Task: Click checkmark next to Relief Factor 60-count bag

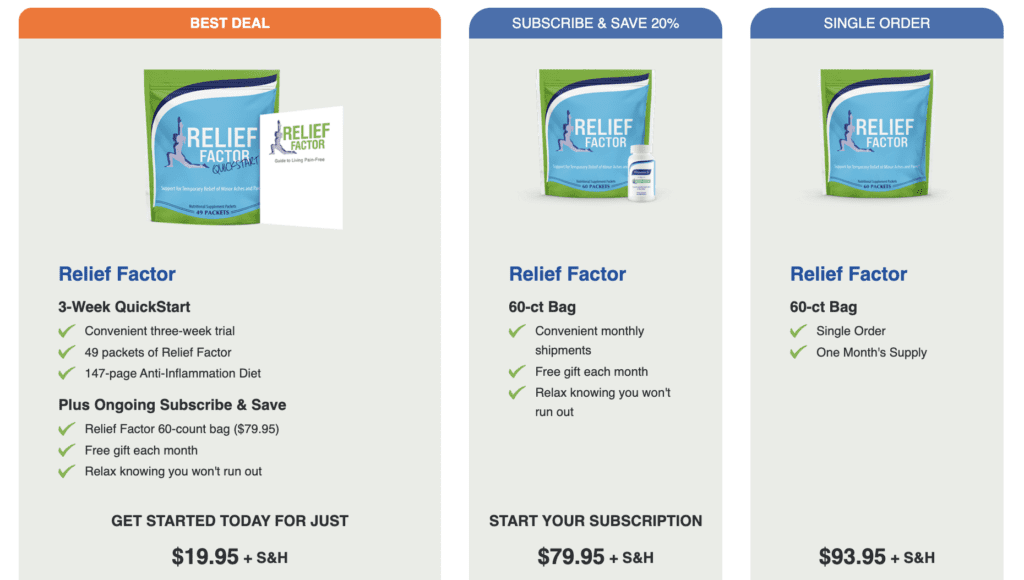Action: (67, 429)
